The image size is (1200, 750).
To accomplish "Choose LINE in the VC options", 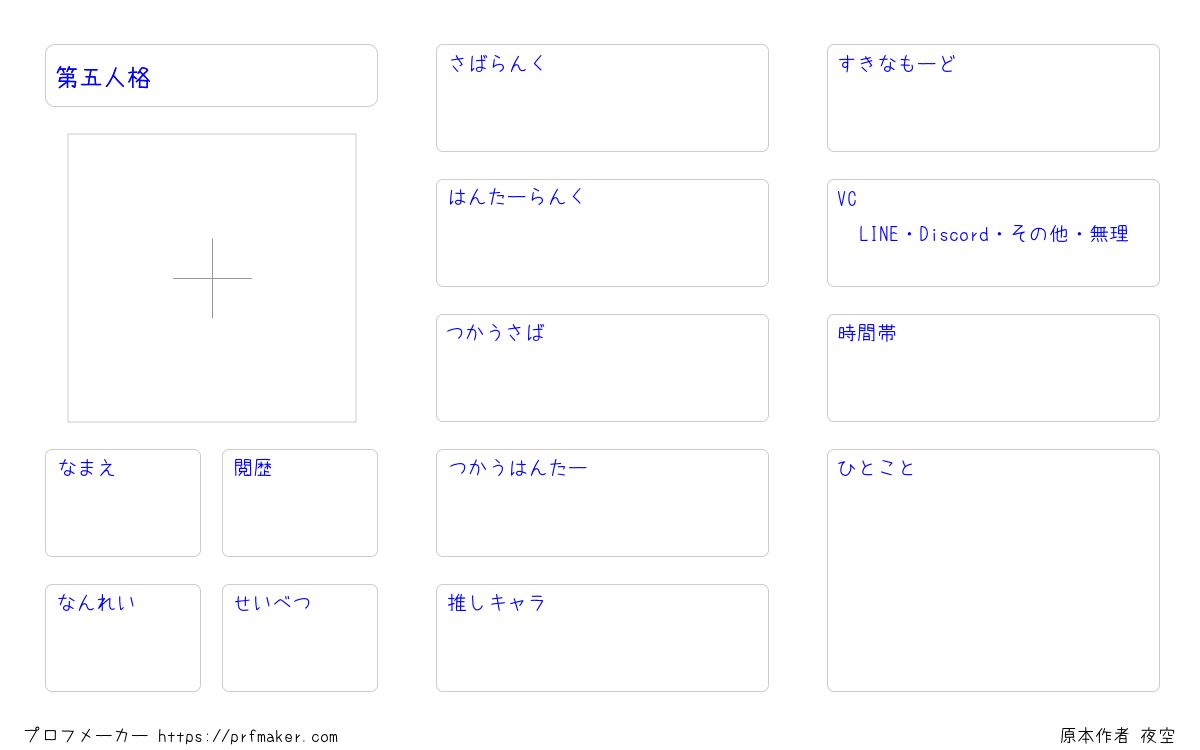I will pyautogui.click(x=878, y=234).
